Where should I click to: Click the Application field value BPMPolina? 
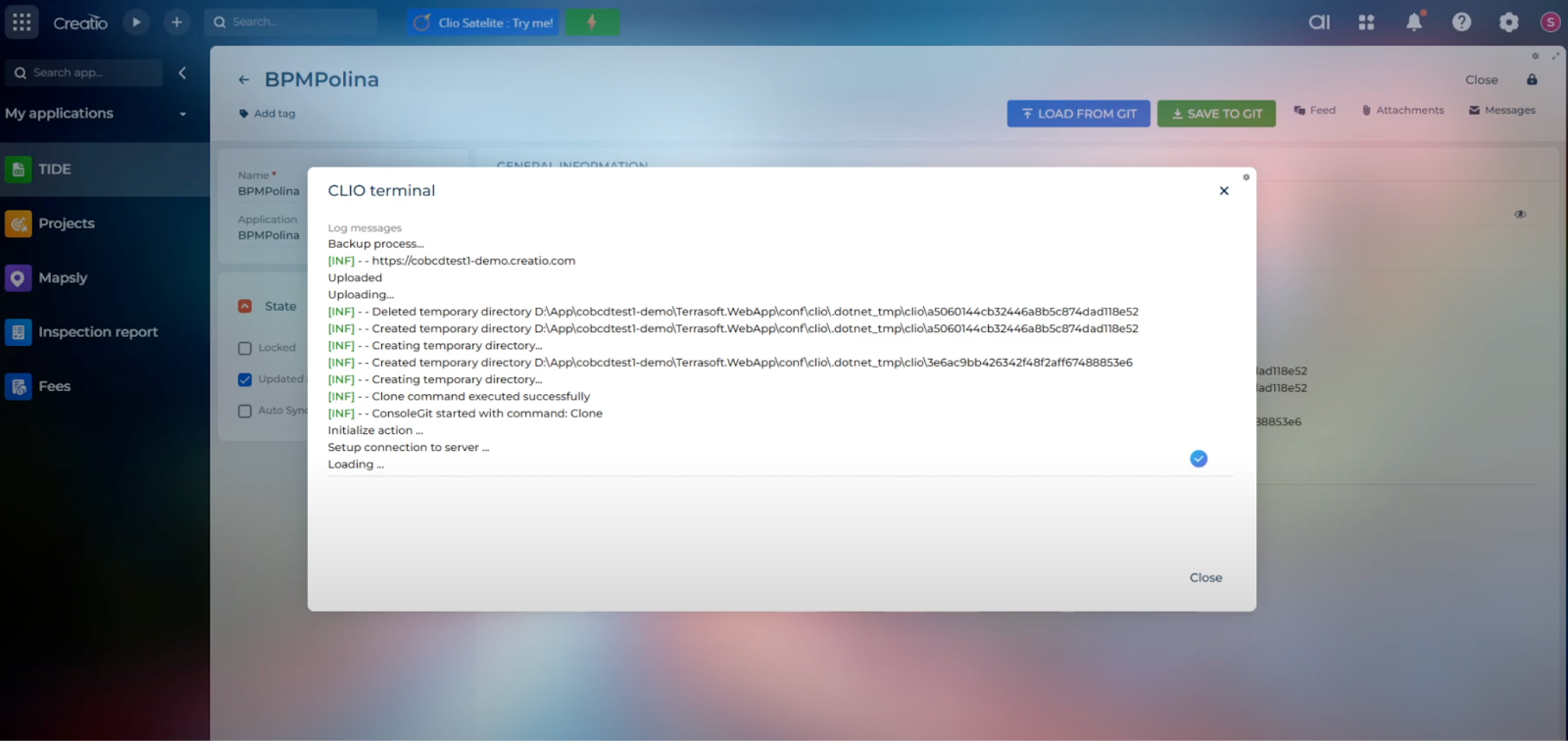269,235
